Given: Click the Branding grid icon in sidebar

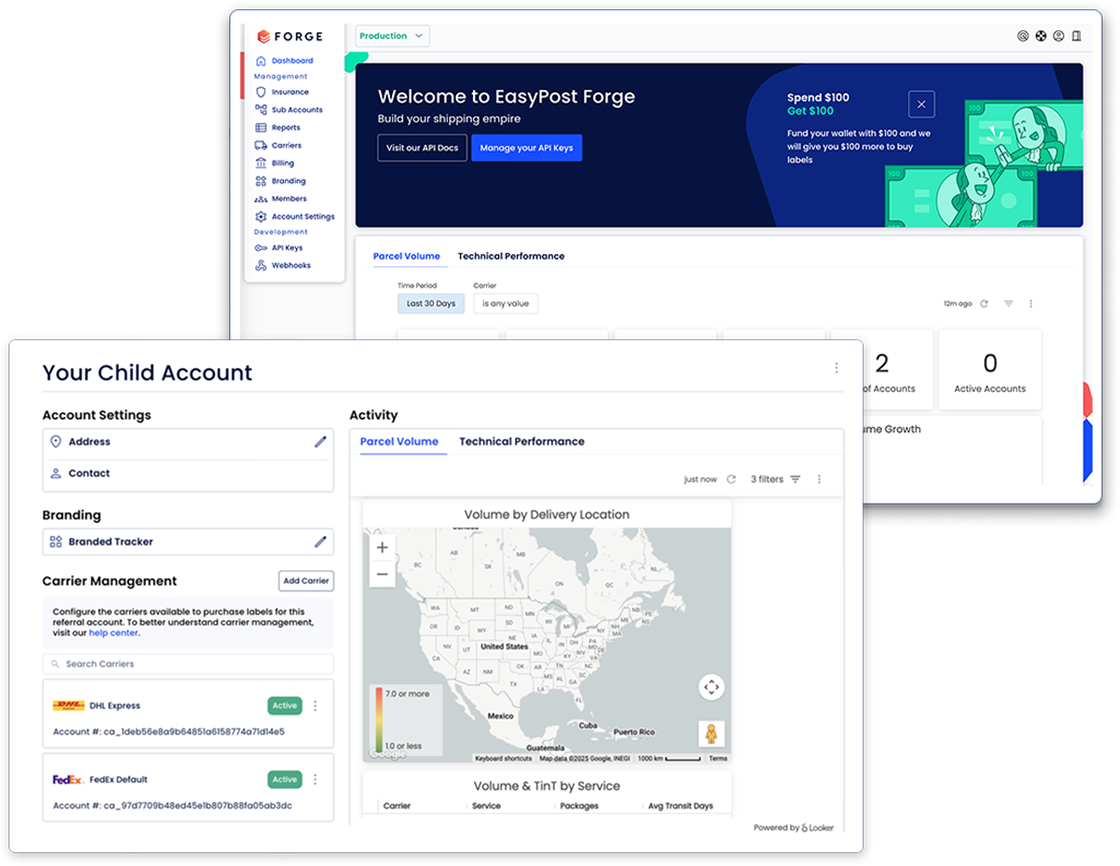Looking at the screenshot, I should 261,181.
